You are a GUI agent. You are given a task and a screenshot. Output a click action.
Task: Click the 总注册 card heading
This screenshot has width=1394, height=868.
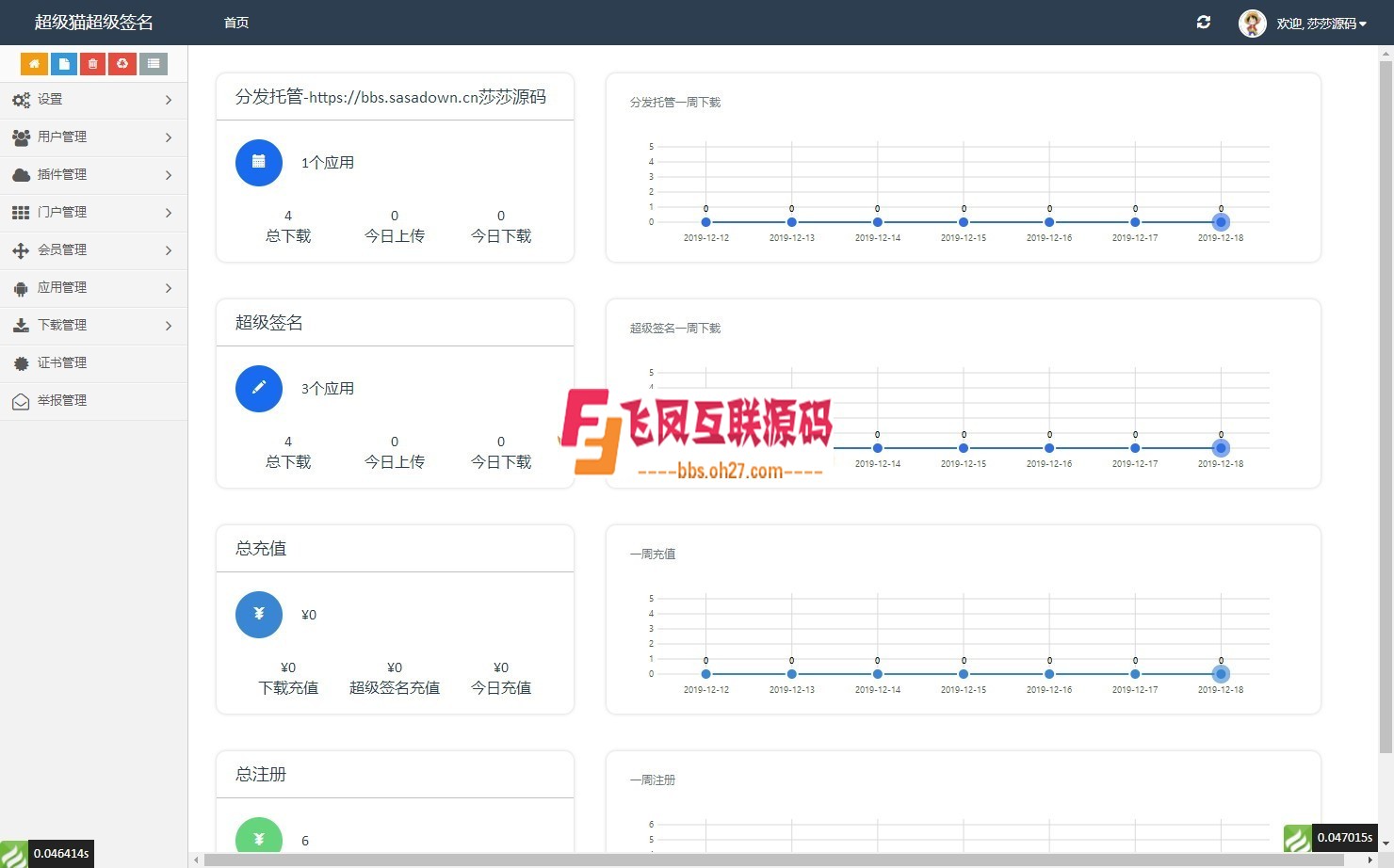click(x=261, y=775)
